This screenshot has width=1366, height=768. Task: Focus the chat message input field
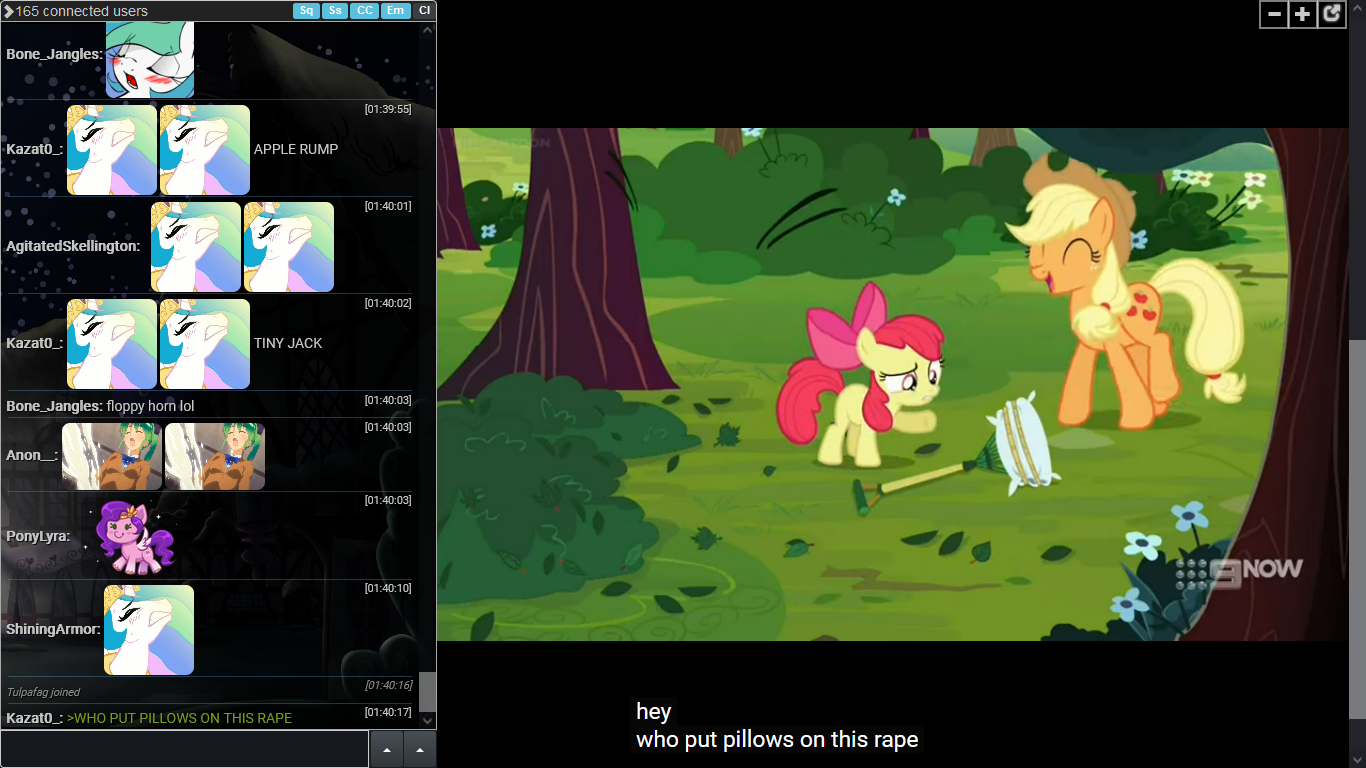click(x=185, y=749)
